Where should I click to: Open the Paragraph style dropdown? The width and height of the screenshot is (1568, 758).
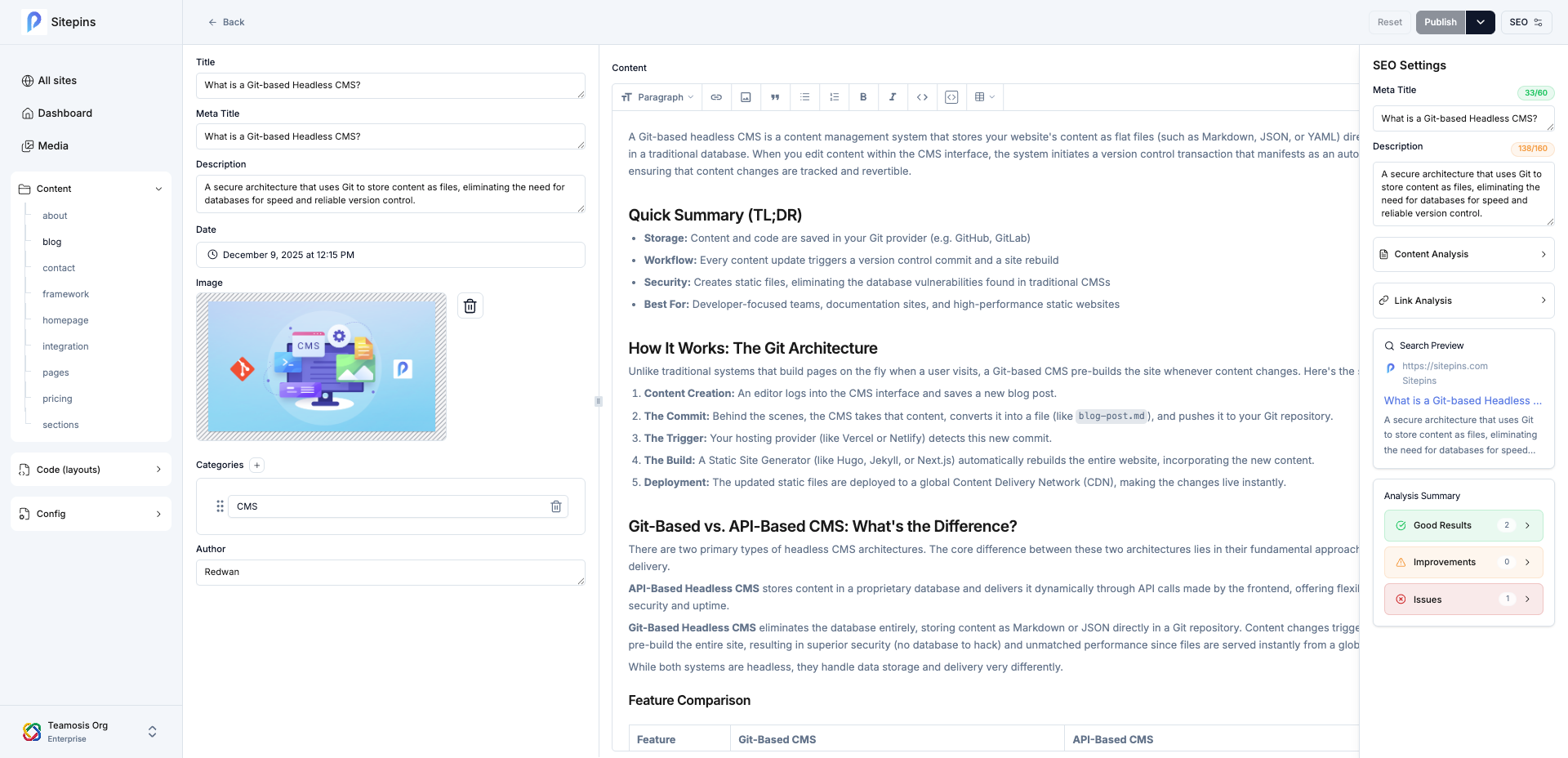coord(657,96)
